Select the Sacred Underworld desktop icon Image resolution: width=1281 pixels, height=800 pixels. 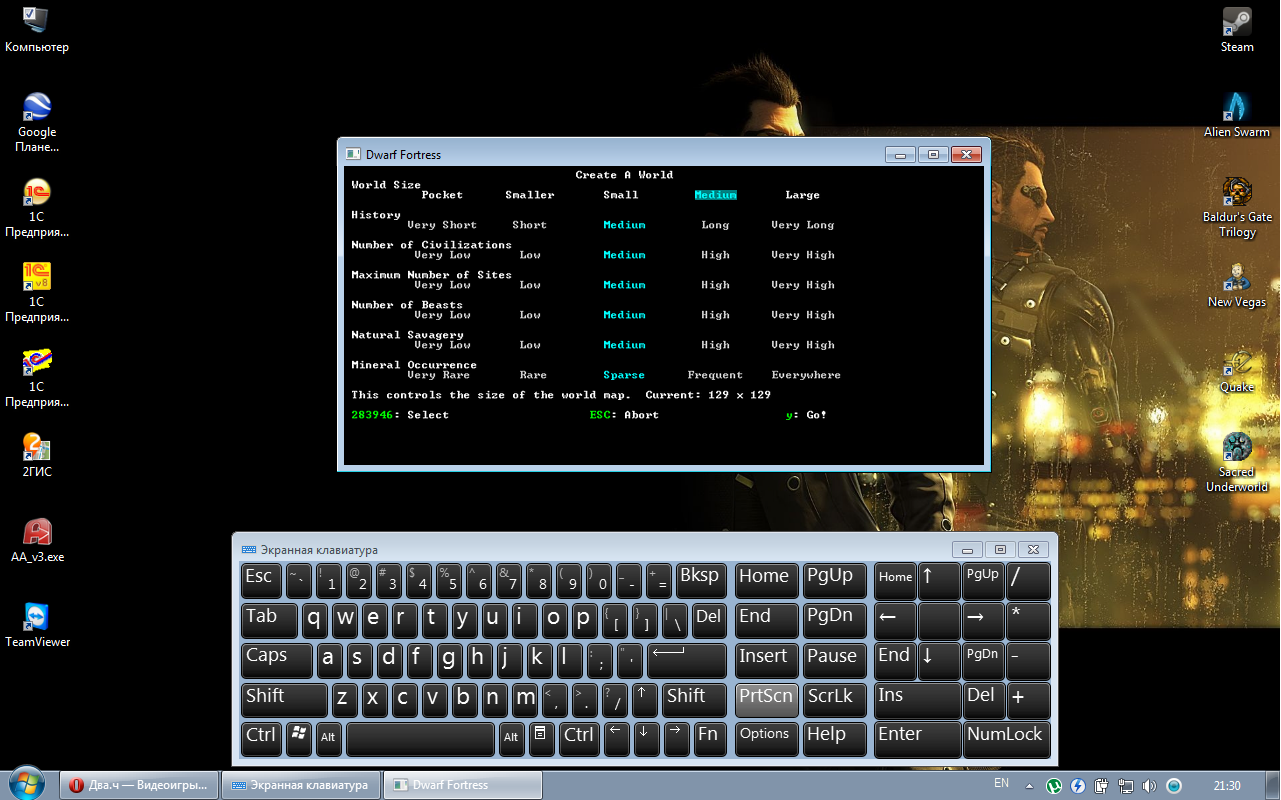tap(1237, 462)
